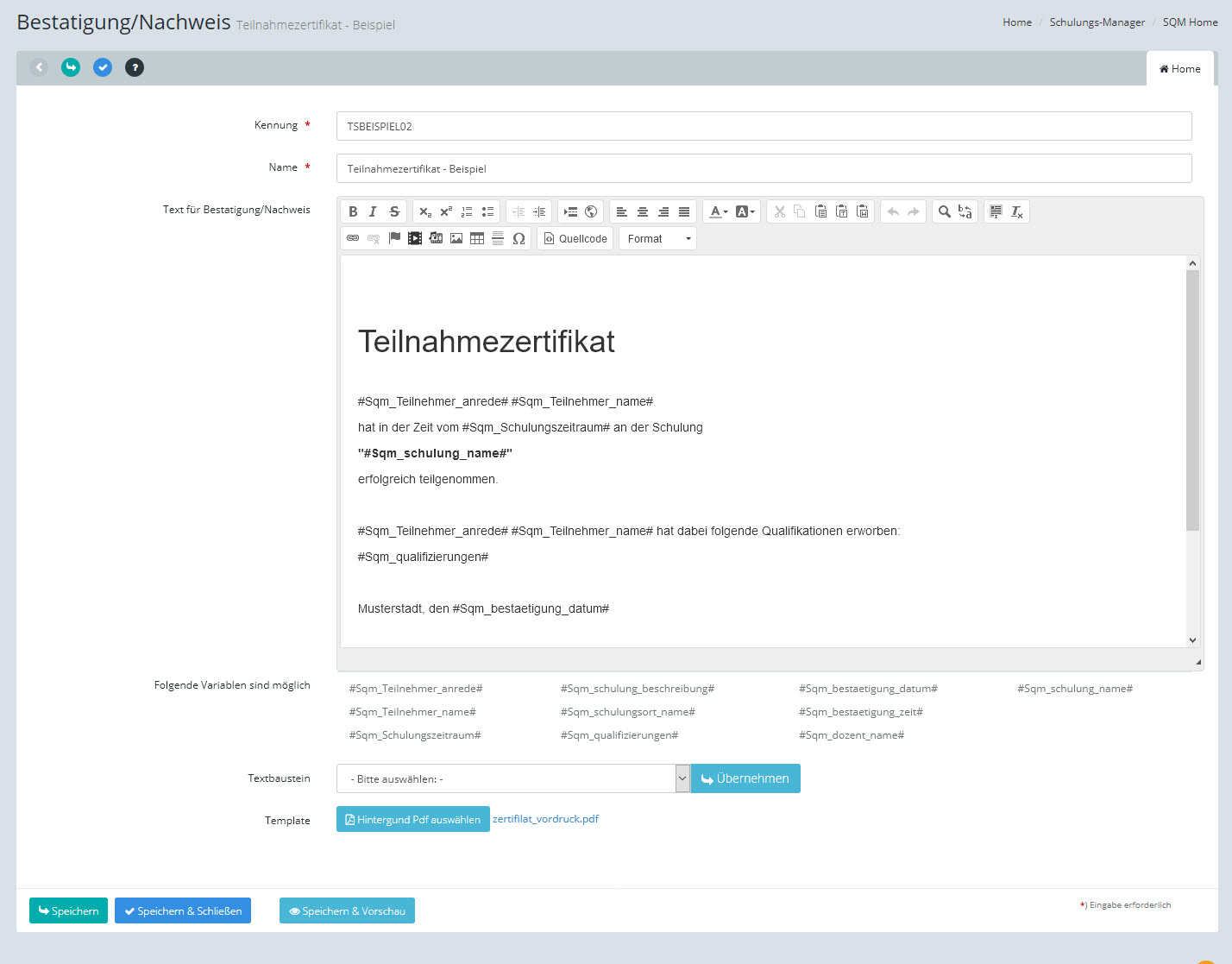Click the Speichern & Vorschau button
The height and width of the screenshot is (964, 1232).
pos(347,910)
